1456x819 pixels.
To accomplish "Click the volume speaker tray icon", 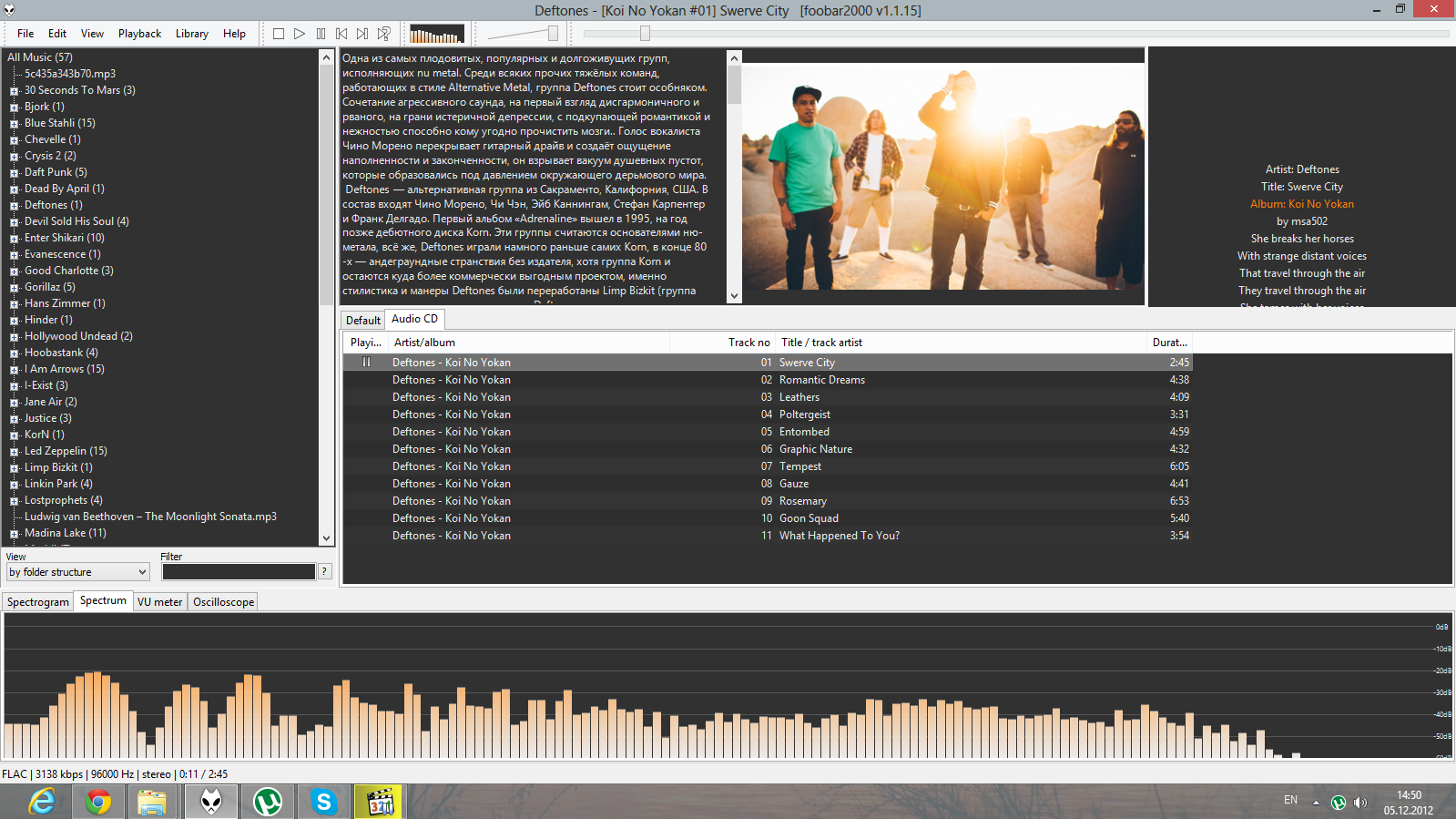I will (1360, 803).
